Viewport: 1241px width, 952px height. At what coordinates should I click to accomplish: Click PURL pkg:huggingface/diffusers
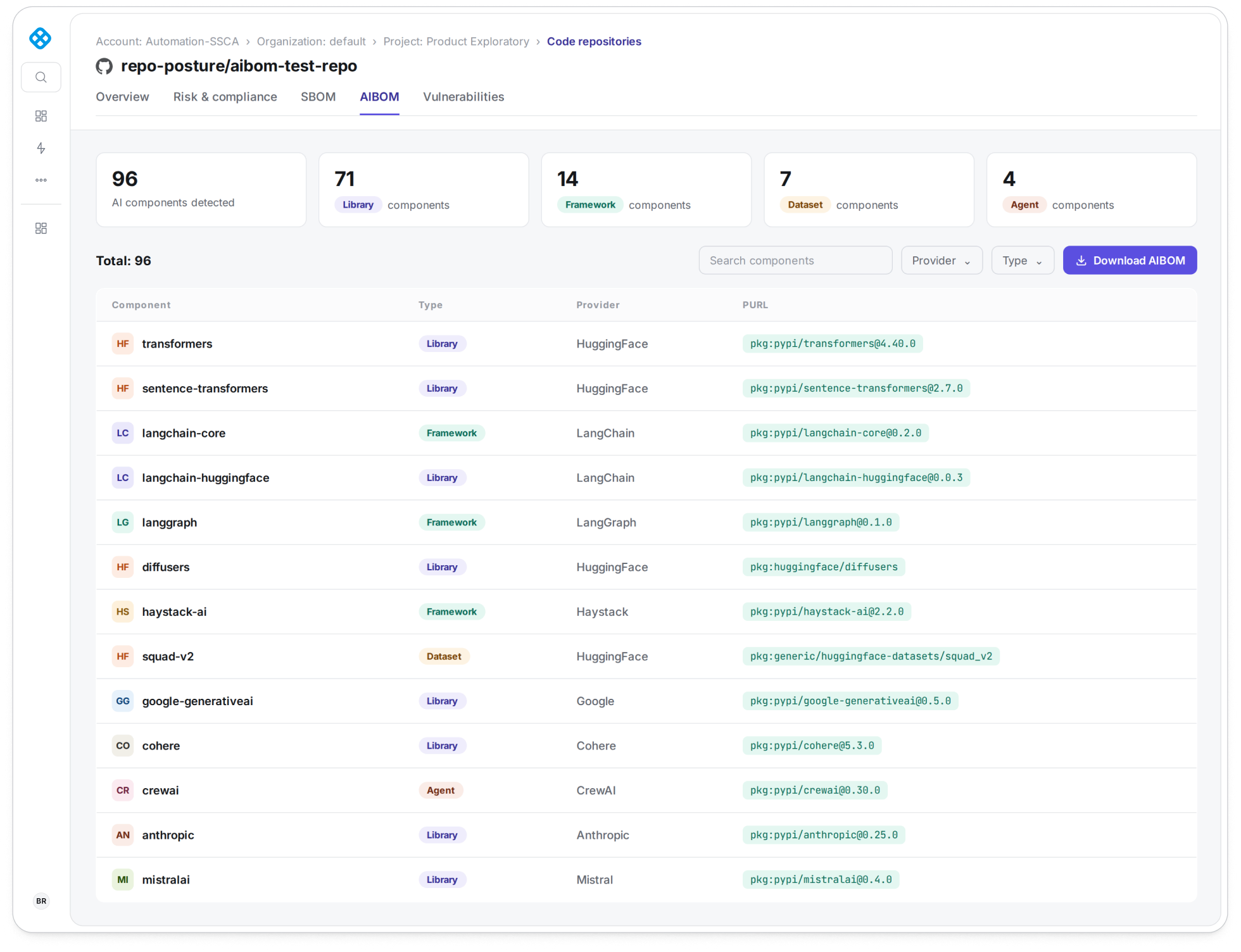pyautogui.click(x=824, y=567)
